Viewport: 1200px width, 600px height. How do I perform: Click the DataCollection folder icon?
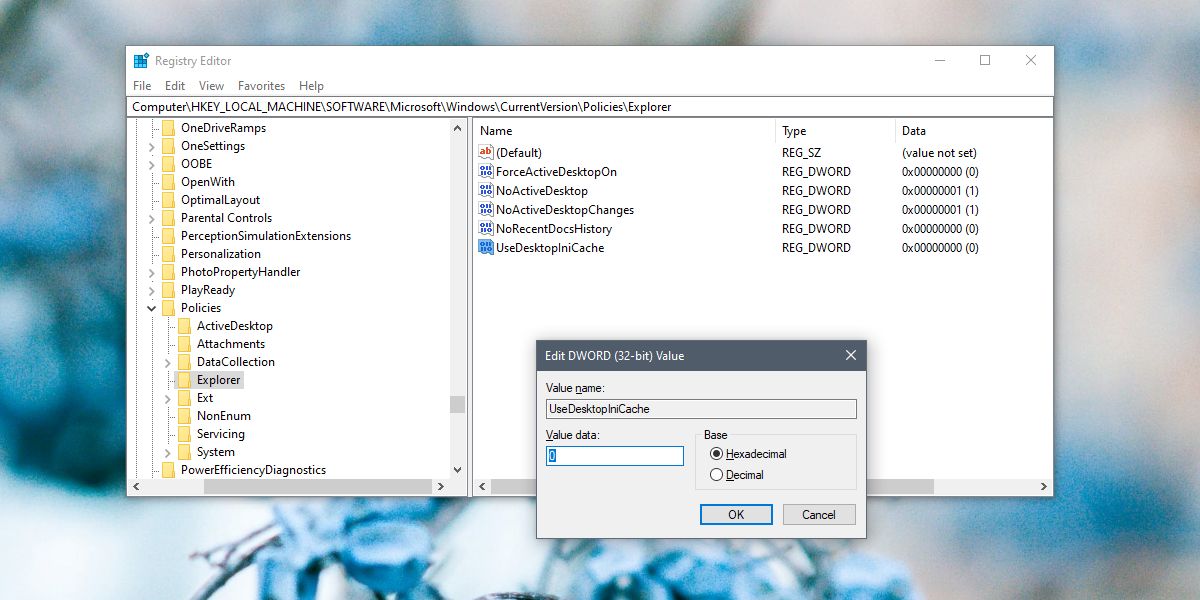(184, 362)
